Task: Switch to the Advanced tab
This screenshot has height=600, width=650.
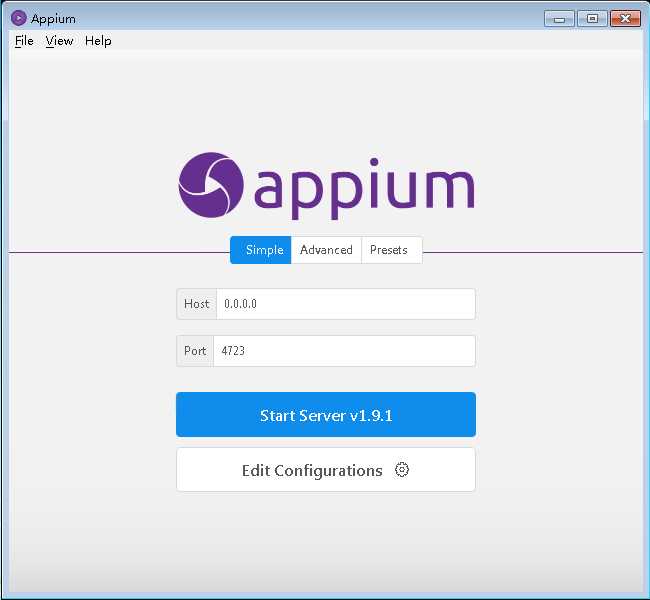Action: tap(326, 250)
